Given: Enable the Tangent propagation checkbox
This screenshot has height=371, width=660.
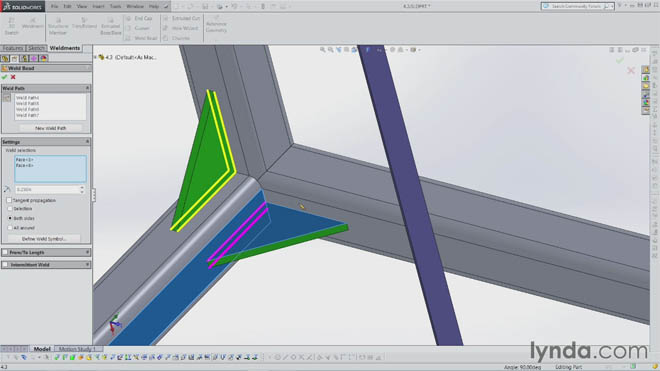Looking at the screenshot, I should (x=9, y=200).
